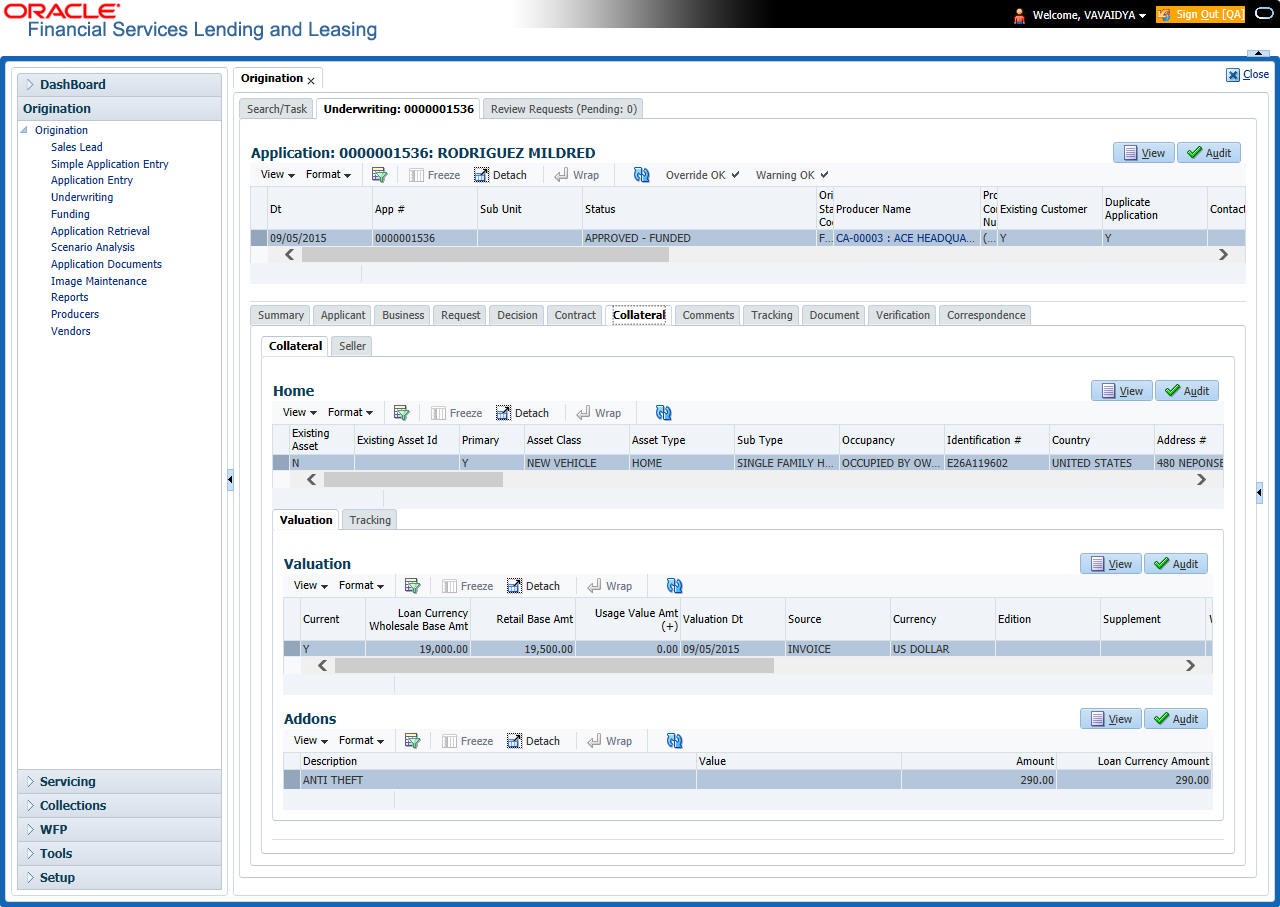Close the Origination tab with its x icon
This screenshot has width=1280, height=907.
point(311,80)
